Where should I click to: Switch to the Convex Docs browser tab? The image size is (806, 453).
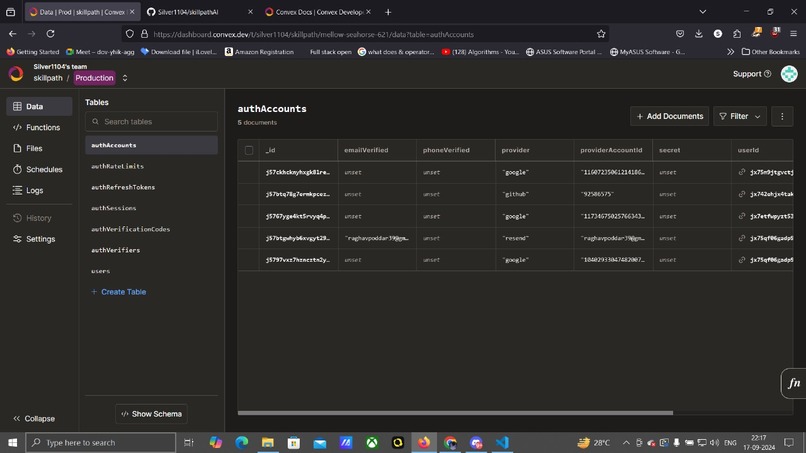(x=318, y=12)
